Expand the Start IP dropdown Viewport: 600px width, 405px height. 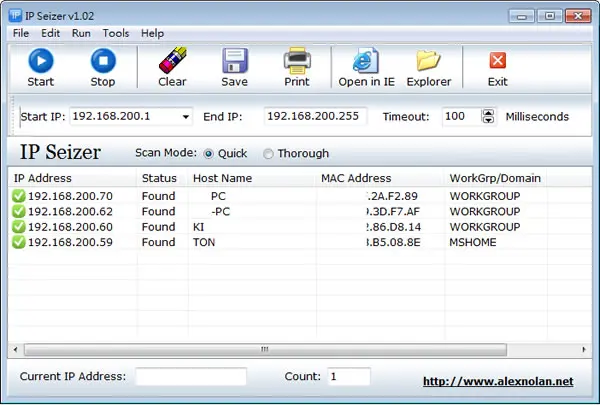186,117
